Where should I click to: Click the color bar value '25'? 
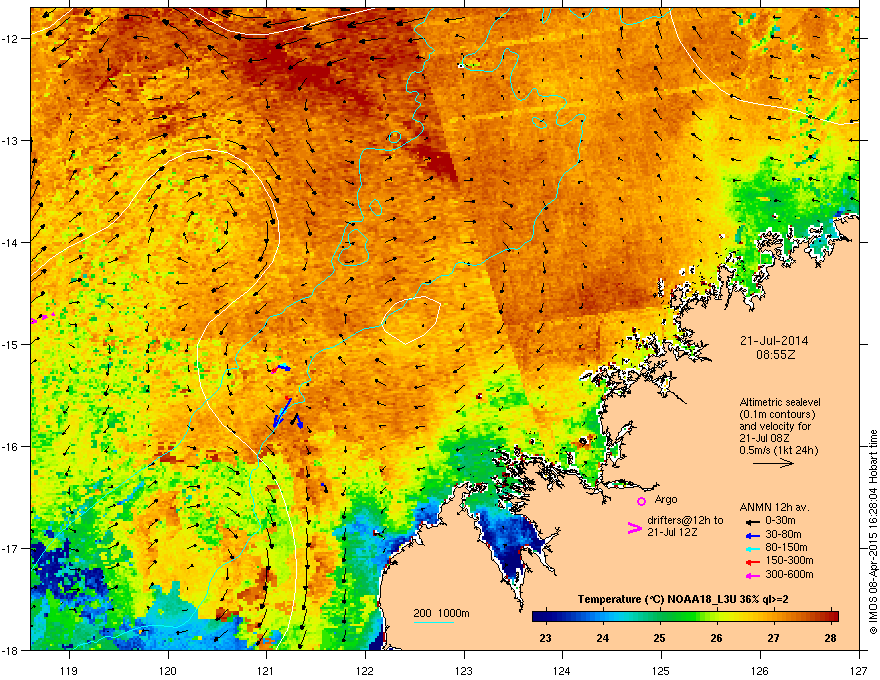(x=659, y=638)
